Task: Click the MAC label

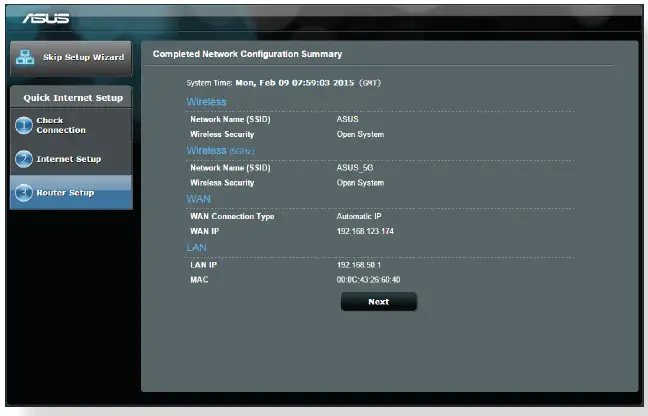Action: point(199,280)
